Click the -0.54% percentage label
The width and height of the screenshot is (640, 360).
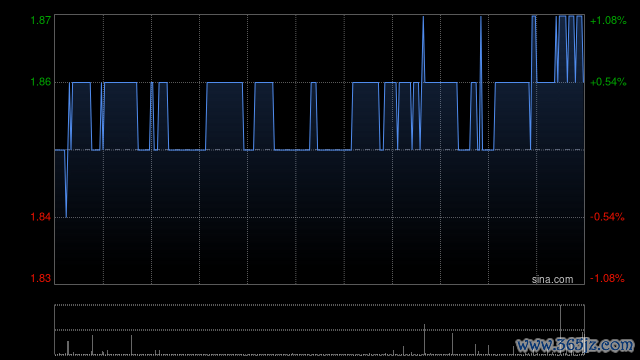coord(607,217)
